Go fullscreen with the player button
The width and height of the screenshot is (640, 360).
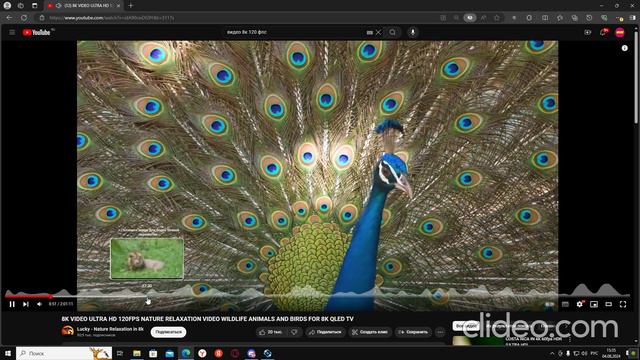[623, 304]
